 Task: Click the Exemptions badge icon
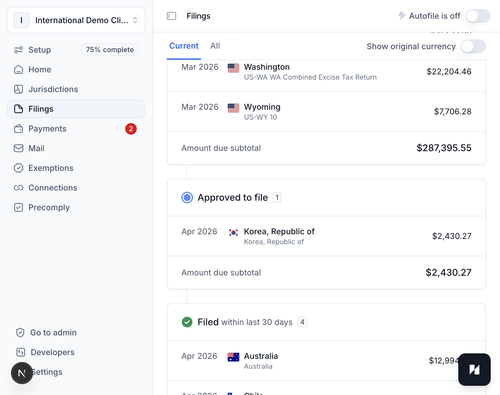pos(18,168)
